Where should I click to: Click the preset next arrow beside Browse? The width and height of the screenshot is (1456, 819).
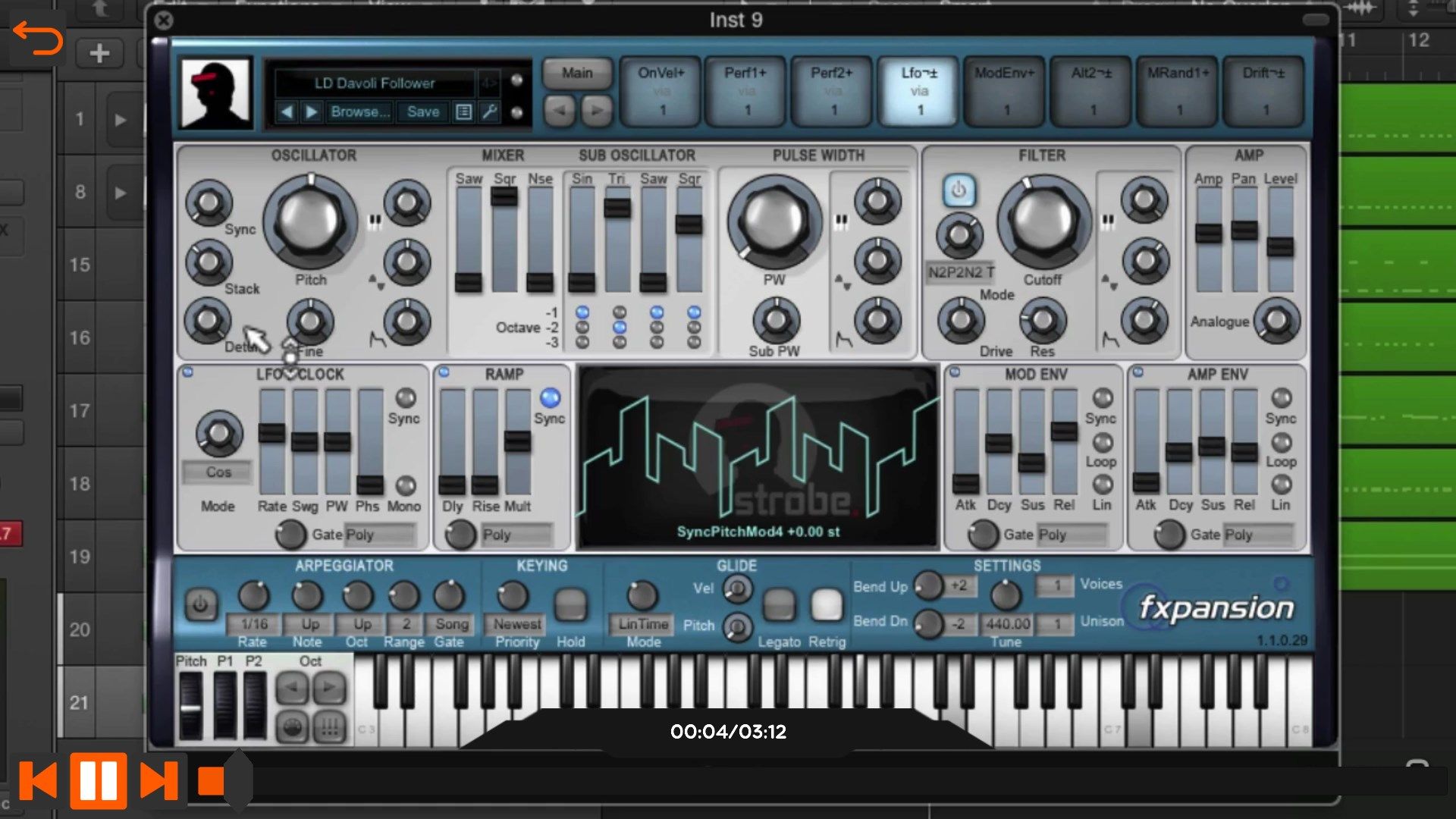click(x=312, y=112)
